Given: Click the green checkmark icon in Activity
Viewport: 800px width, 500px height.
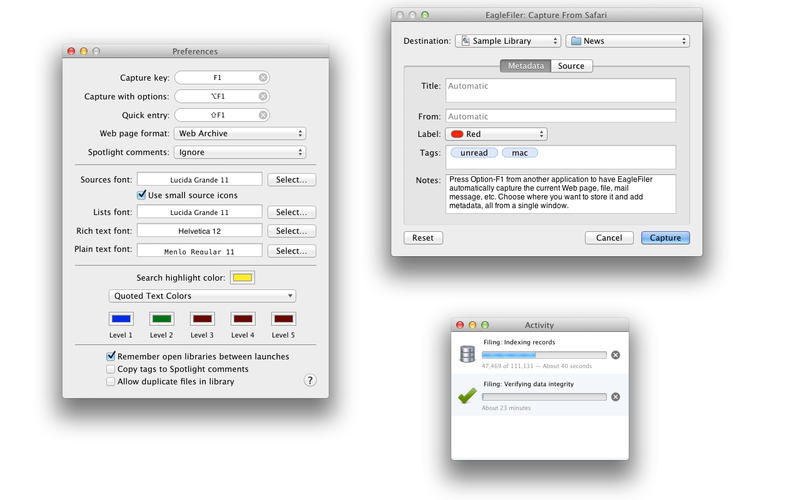Looking at the screenshot, I should (x=467, y=395).
